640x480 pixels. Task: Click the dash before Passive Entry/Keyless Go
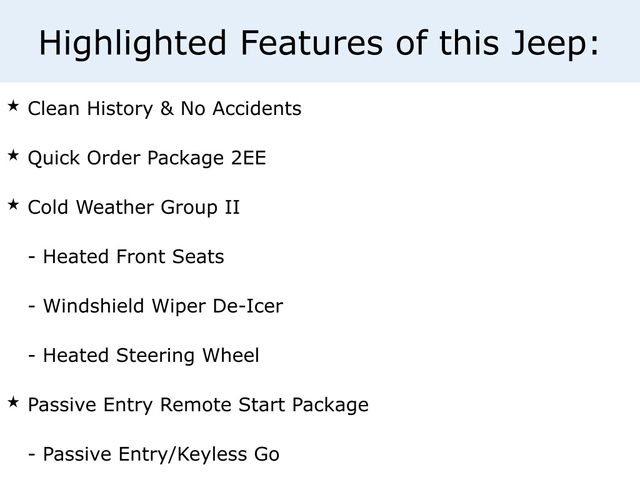coord(33,455)
